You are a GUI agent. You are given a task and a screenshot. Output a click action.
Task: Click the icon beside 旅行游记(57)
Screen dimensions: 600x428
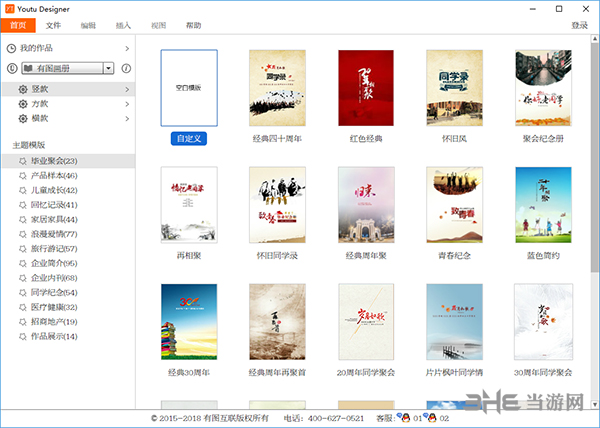point(23,249)
